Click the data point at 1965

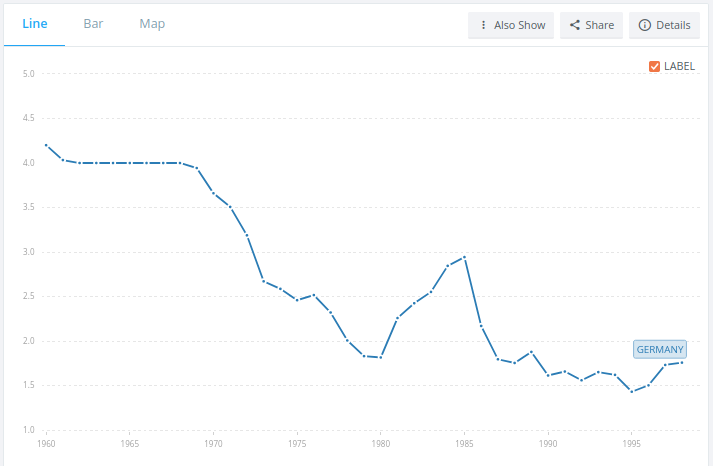pyautogui.click(x=130, y=163)
